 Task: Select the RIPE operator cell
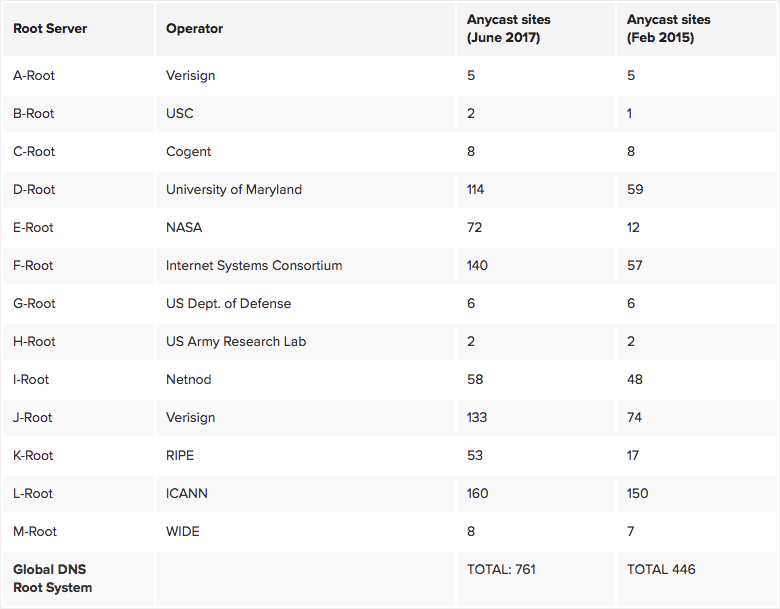tap(180, 455)
